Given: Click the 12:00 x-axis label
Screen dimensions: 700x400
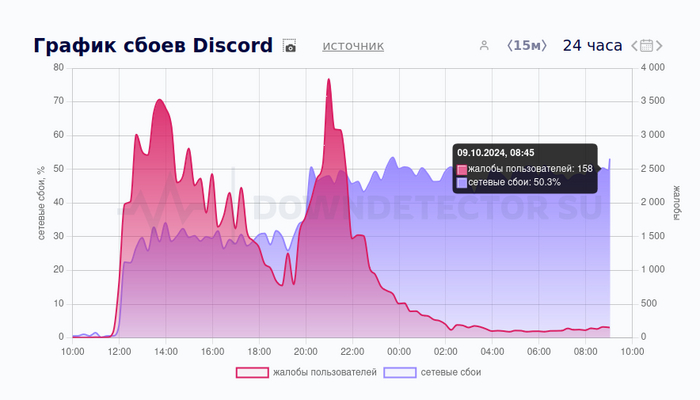Looking at the screenshot, I should coord(119,352).
